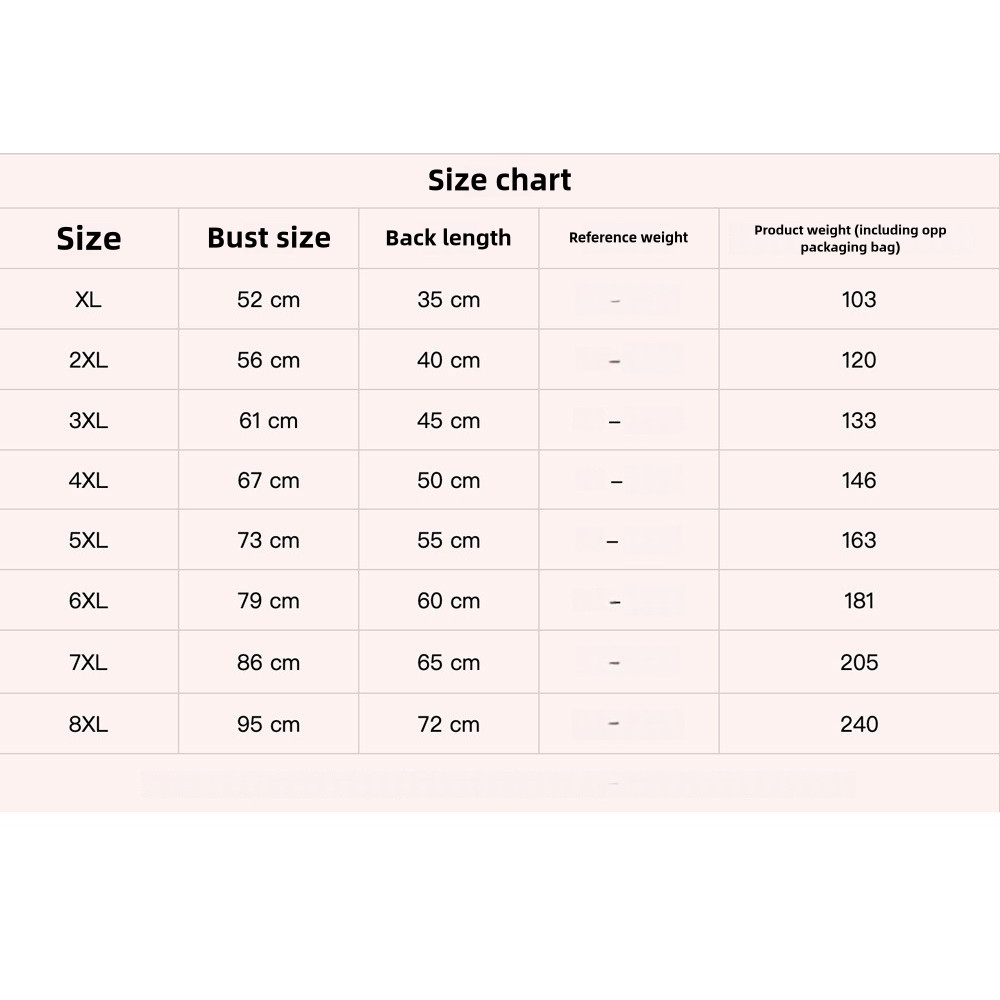Select the 5XL size cell
The width and height of the screenshot is (1000, 1000).
88,540
